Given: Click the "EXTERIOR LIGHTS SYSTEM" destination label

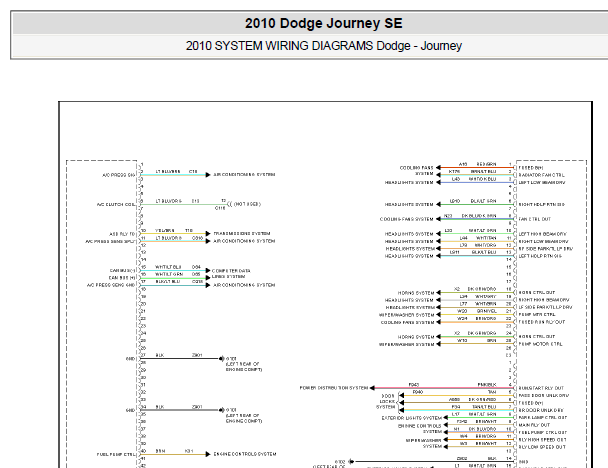Looking at the screenshot, I should (x=411, y=418).
